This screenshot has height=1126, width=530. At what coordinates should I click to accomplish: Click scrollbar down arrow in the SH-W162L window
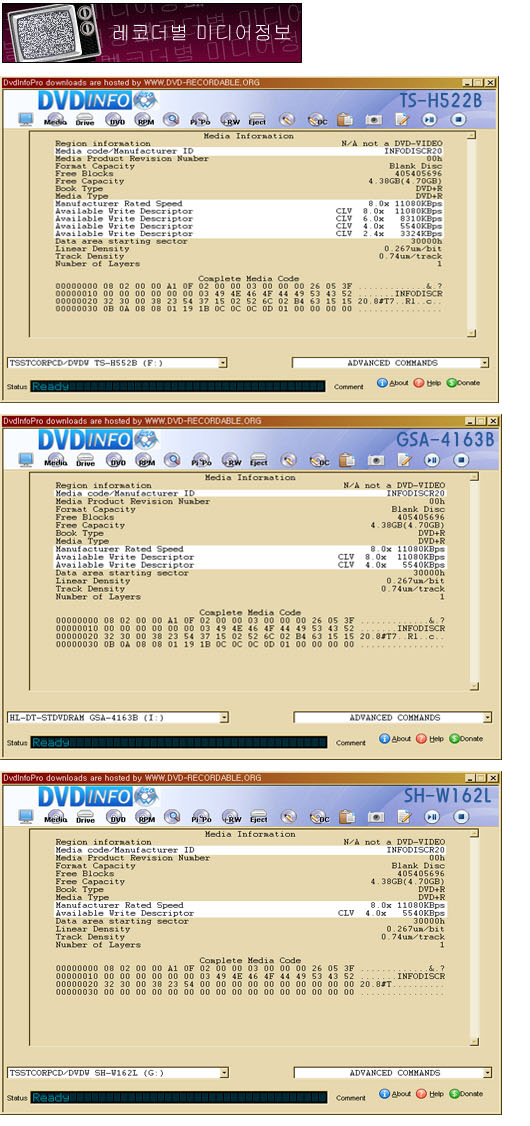[x=474, y=1041]
